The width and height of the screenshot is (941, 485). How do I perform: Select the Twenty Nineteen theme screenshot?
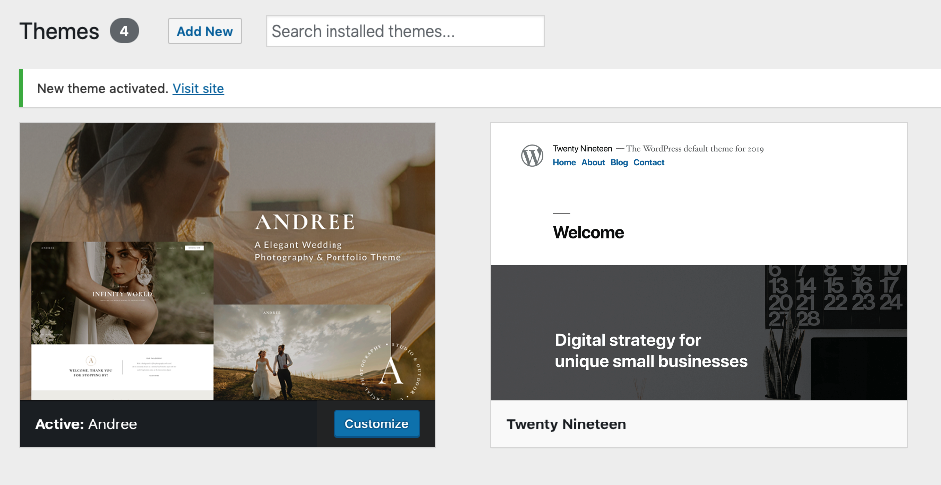[699, 262]
